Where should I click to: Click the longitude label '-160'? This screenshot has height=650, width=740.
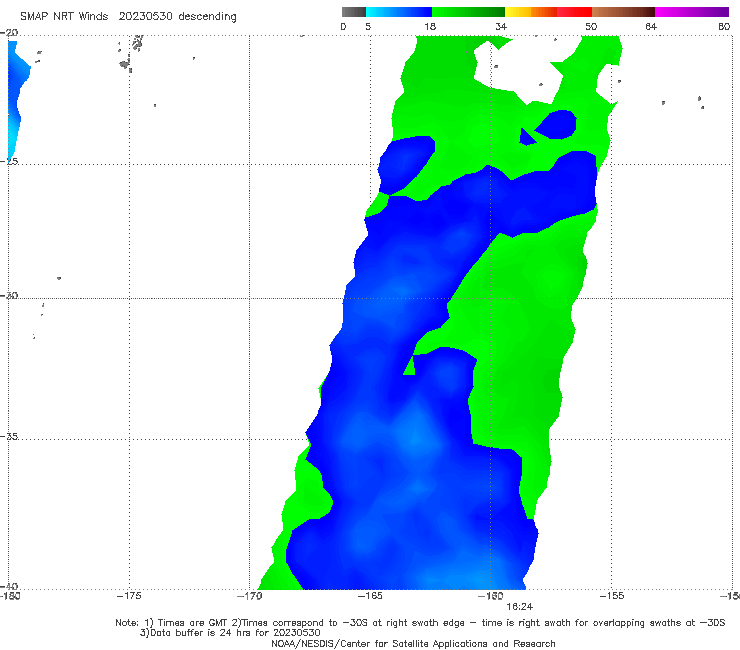pos(491,596)
